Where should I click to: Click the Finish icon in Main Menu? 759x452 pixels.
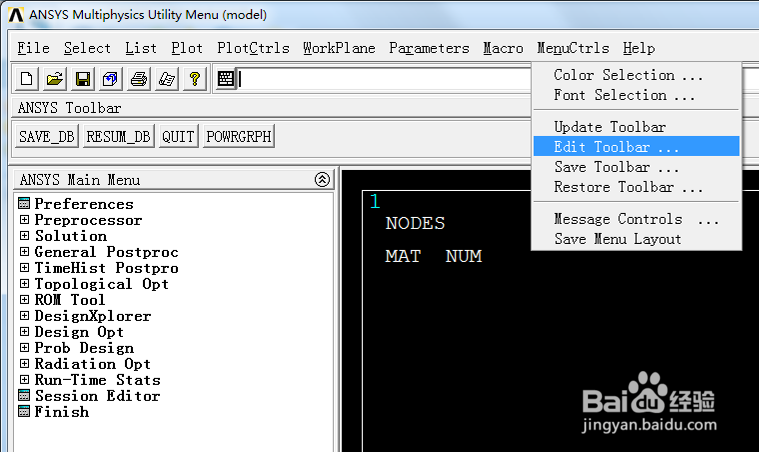click(x=24, y=411)
